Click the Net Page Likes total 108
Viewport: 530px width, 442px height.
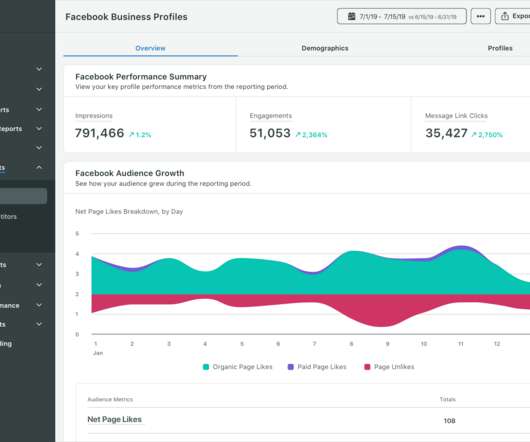449,421
